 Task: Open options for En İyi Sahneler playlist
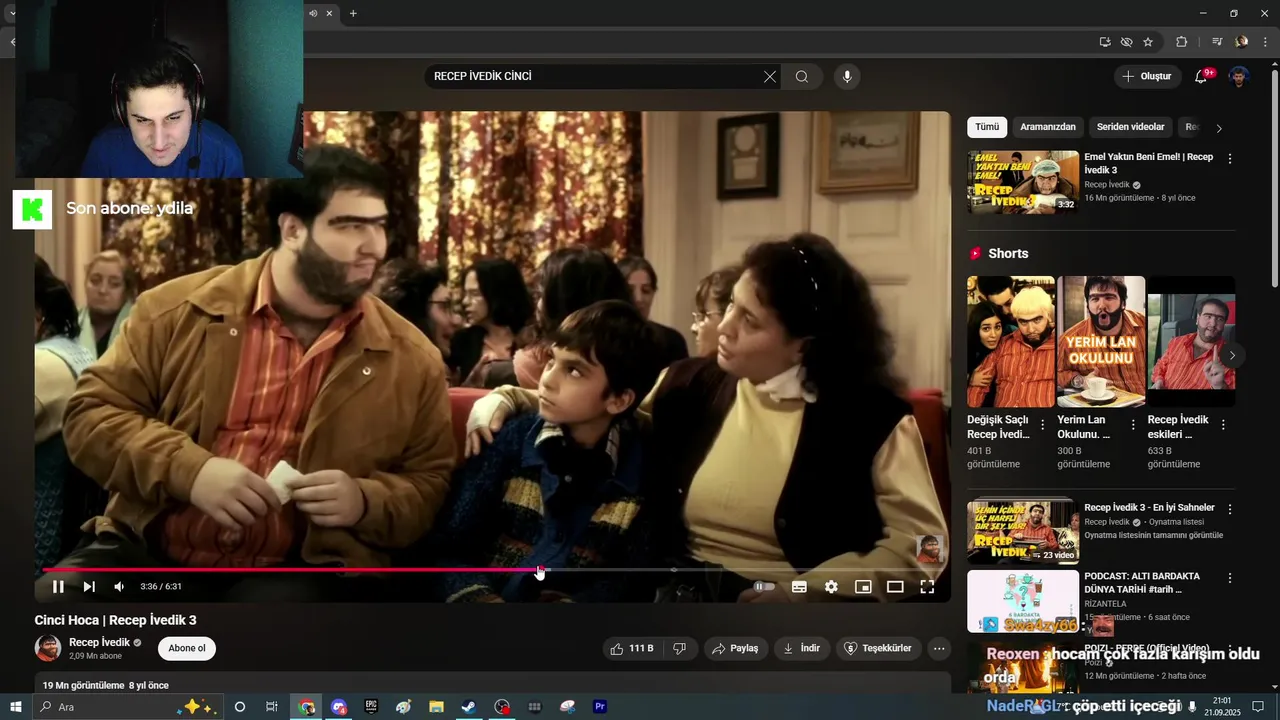[1229, 509]
